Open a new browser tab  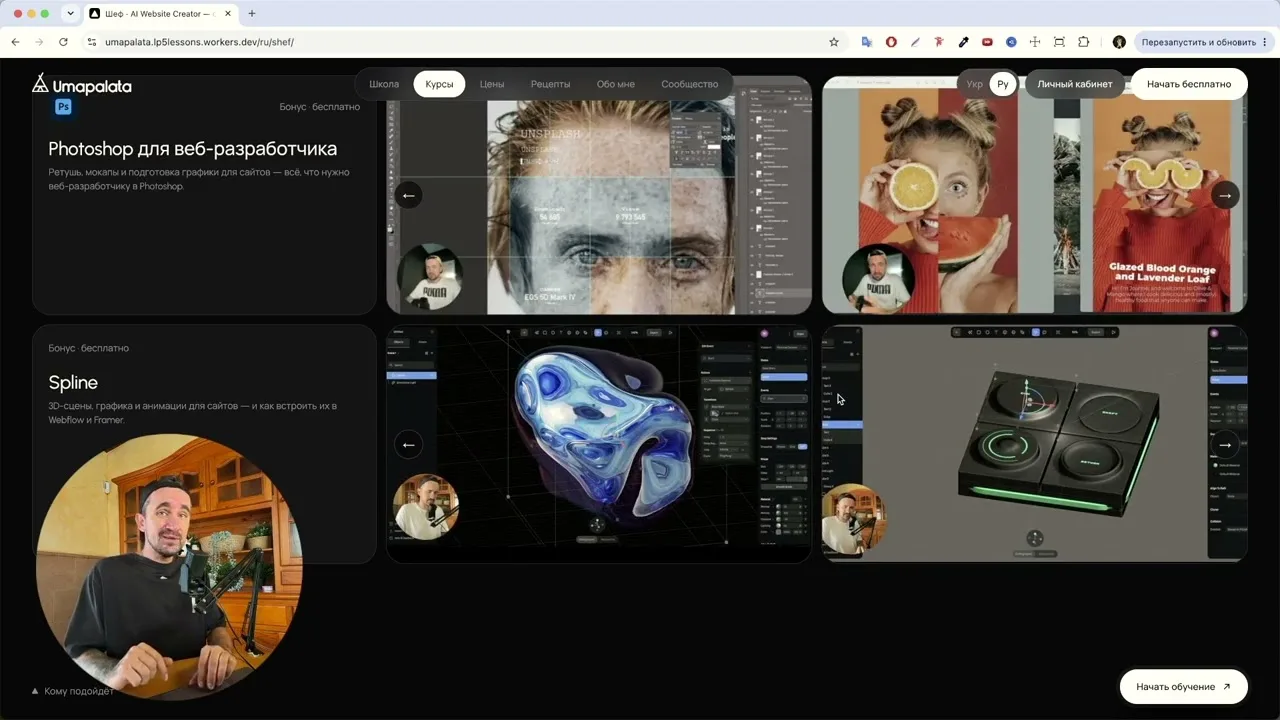(251, 14)
